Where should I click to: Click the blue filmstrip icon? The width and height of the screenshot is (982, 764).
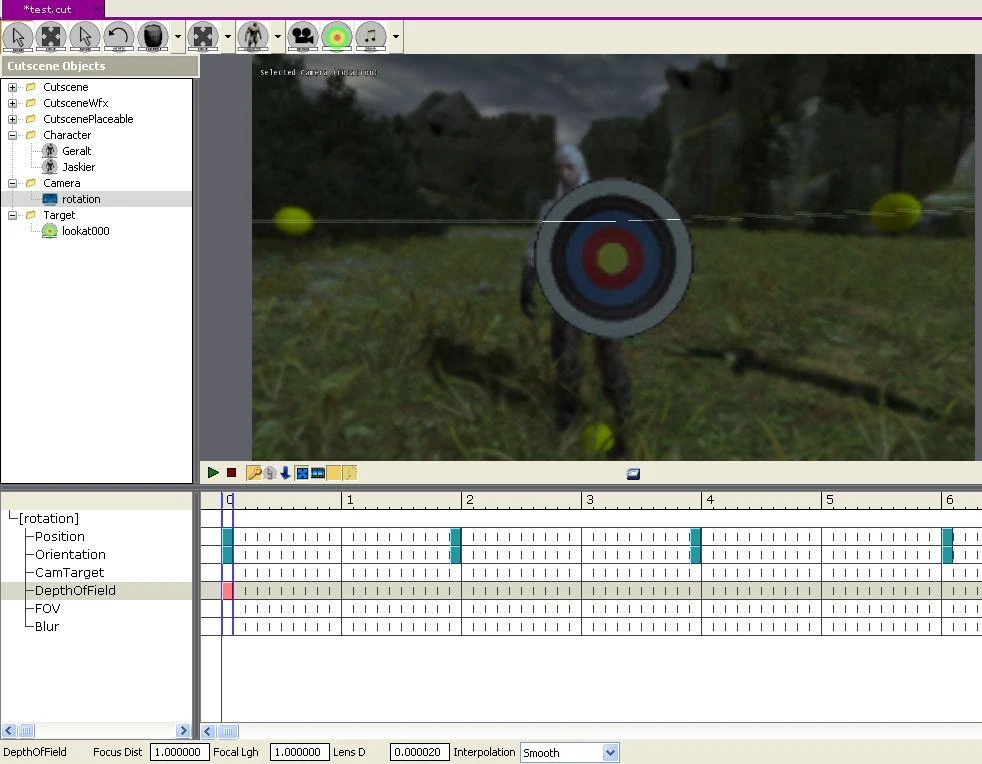coord(318,473)
